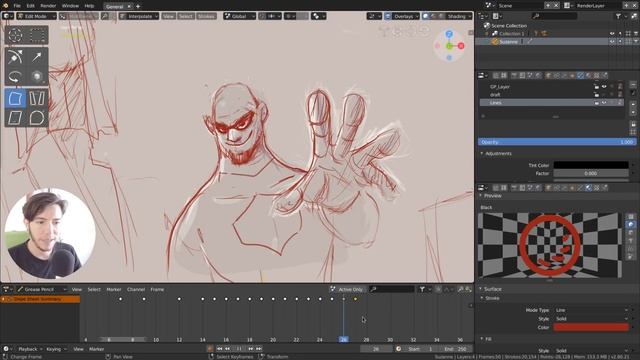The width and height of the screenshot is (640, 360).
Task: Open the Object Data properties tab in the upper properties editor
Action: pos(580,76)
